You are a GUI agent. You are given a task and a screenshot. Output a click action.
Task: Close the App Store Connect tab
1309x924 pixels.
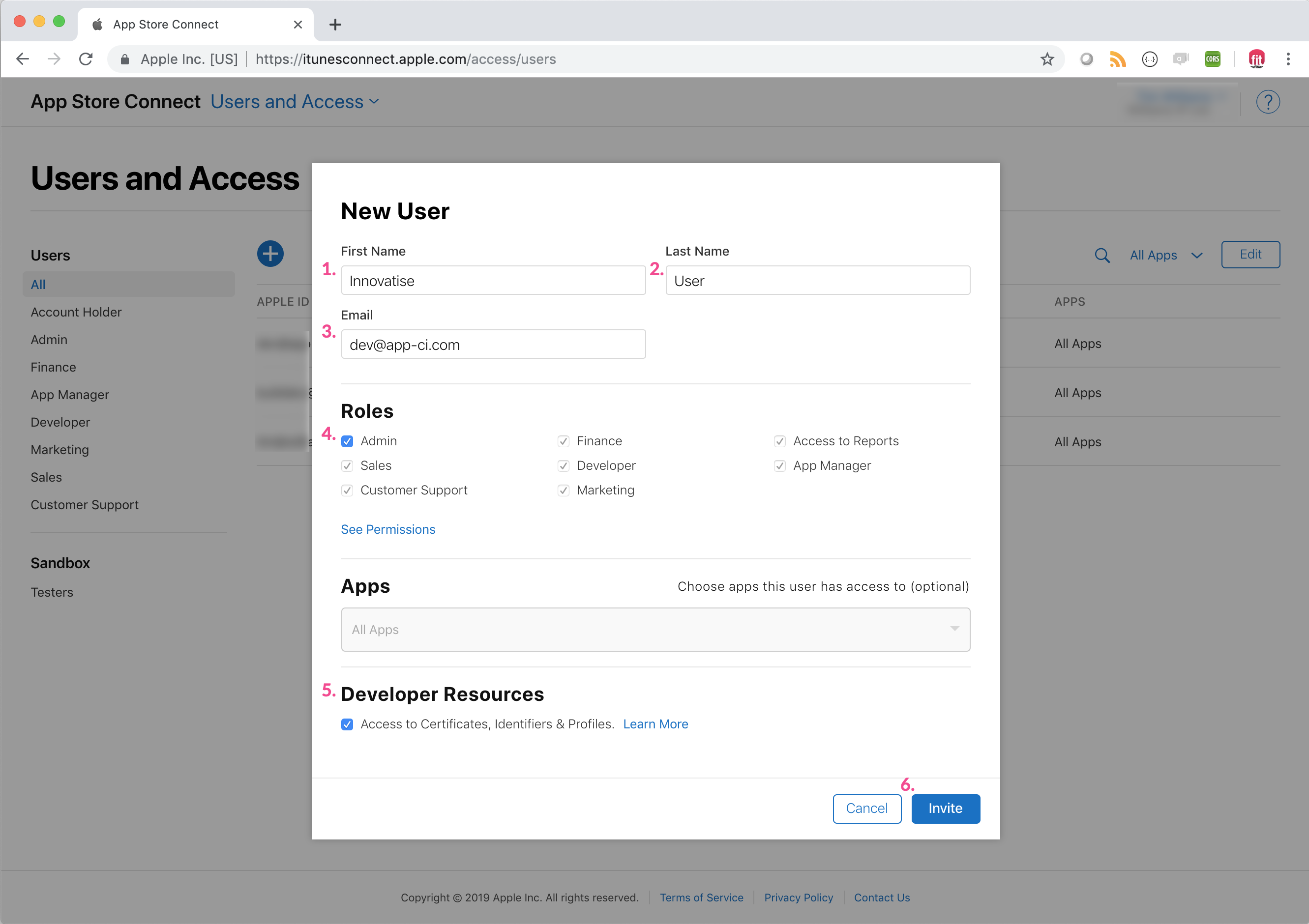[x=297, y=25]
